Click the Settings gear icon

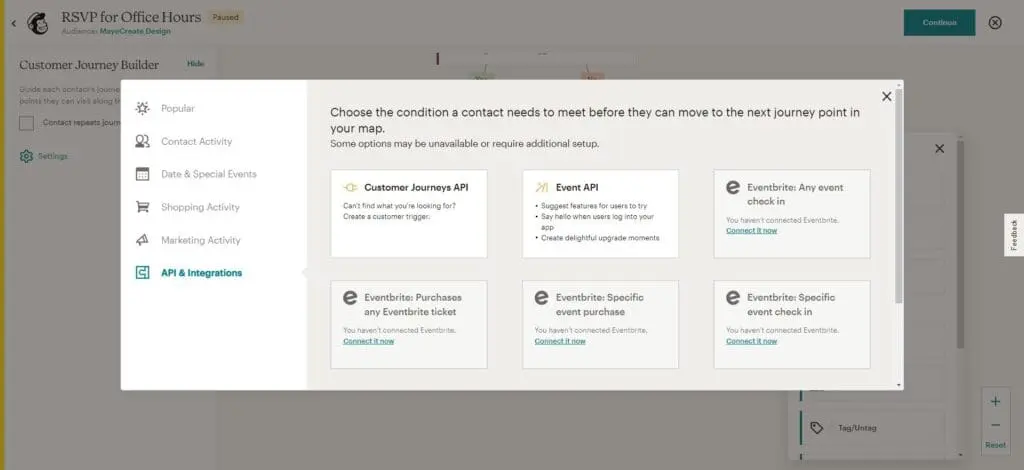coord(26,156)
